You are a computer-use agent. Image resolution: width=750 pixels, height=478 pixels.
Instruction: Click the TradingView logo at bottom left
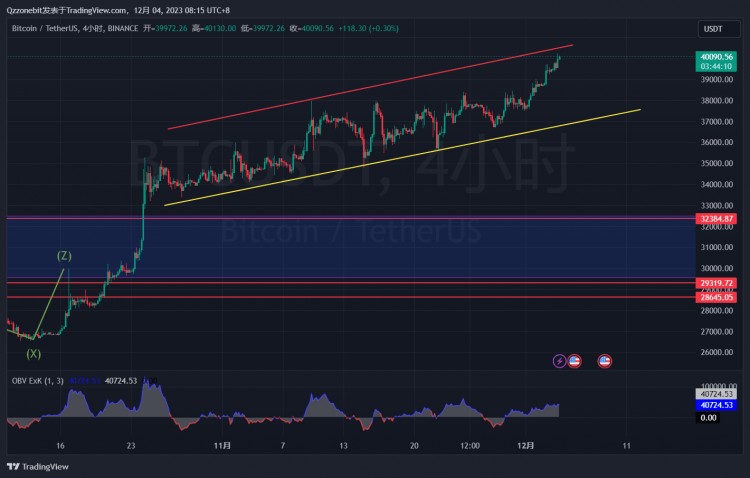coord(38,467)
